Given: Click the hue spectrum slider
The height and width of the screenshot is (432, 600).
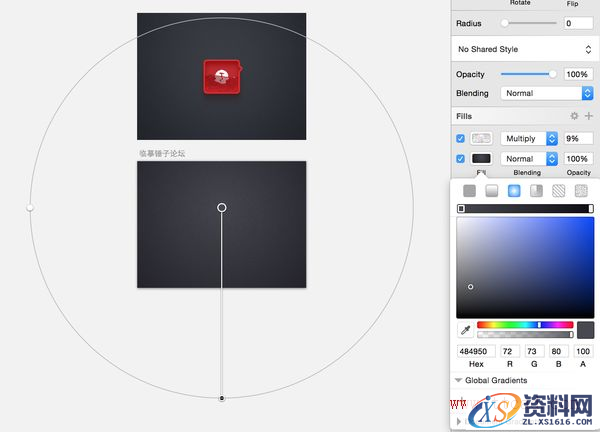Looking at the screenshot, I should coord(525,325).
